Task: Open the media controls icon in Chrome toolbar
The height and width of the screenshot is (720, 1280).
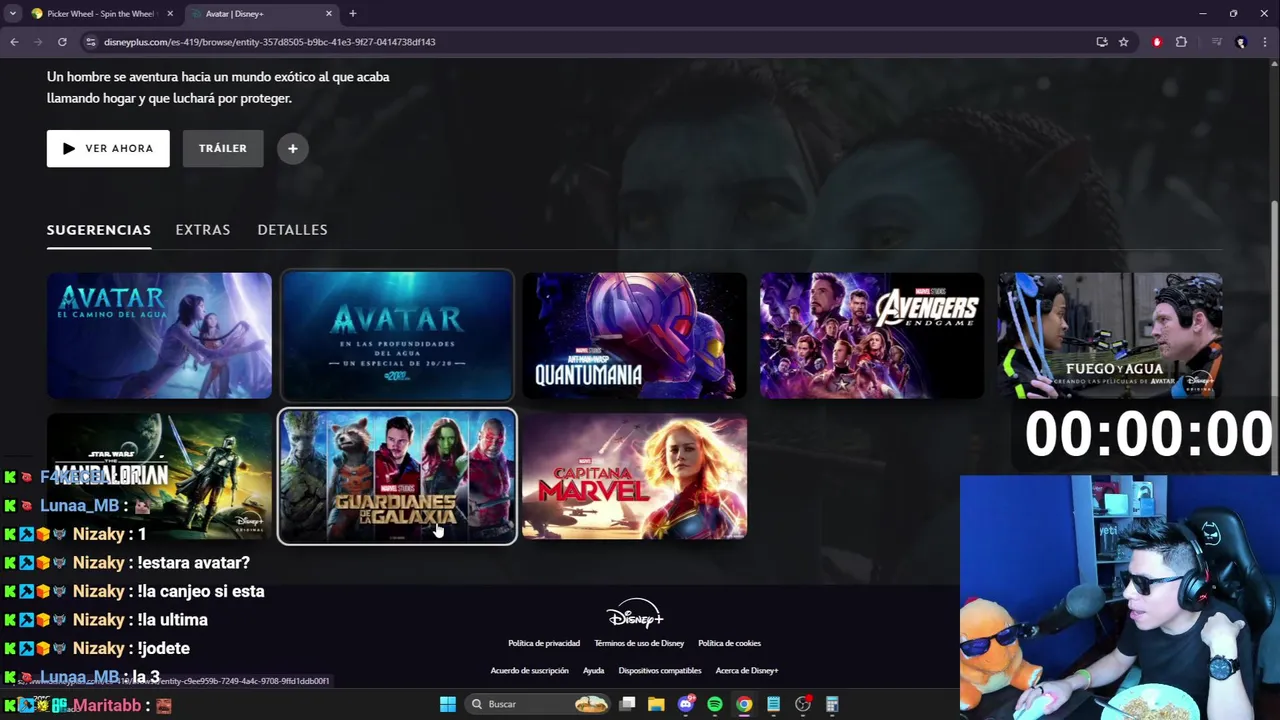Action: pyautogui.click(x=1217, y=42)
